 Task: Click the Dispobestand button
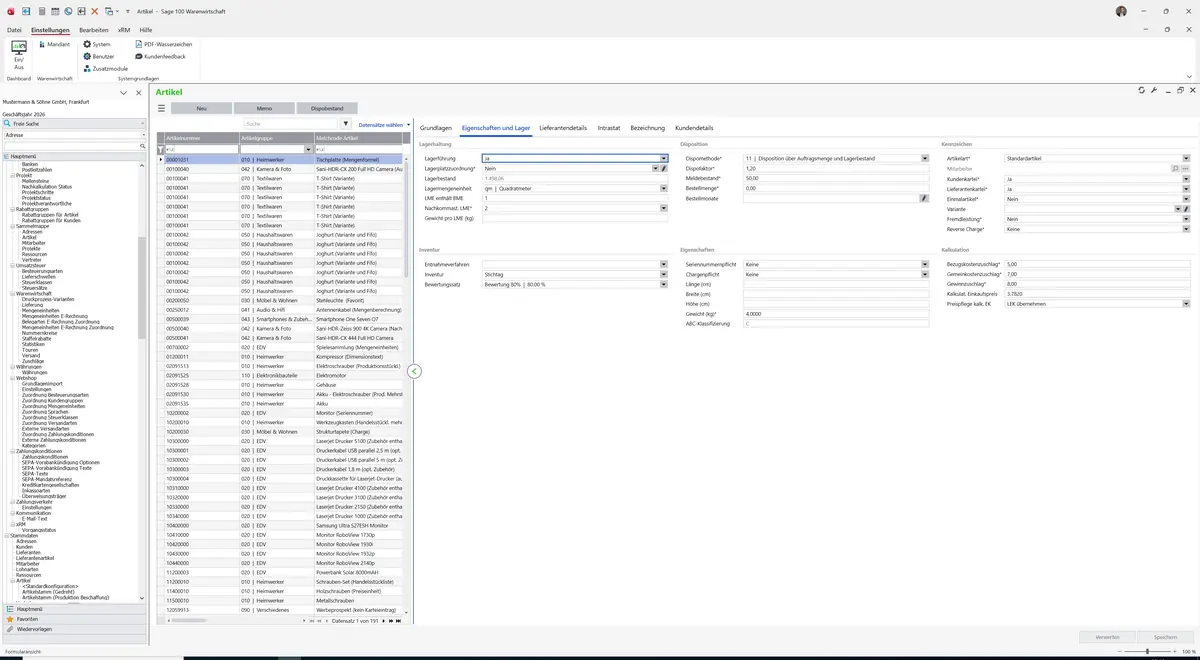(x=327, y=108)
